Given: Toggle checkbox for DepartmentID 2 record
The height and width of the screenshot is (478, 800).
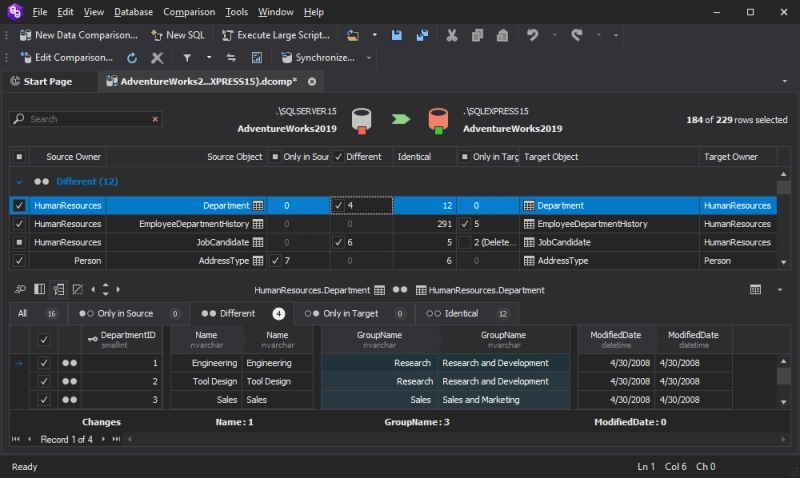Looking at the screenshot, I should 44,382.
